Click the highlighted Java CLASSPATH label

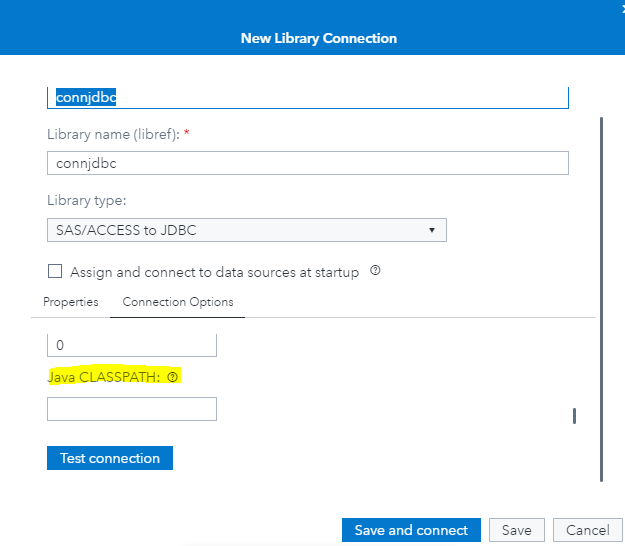105,378
